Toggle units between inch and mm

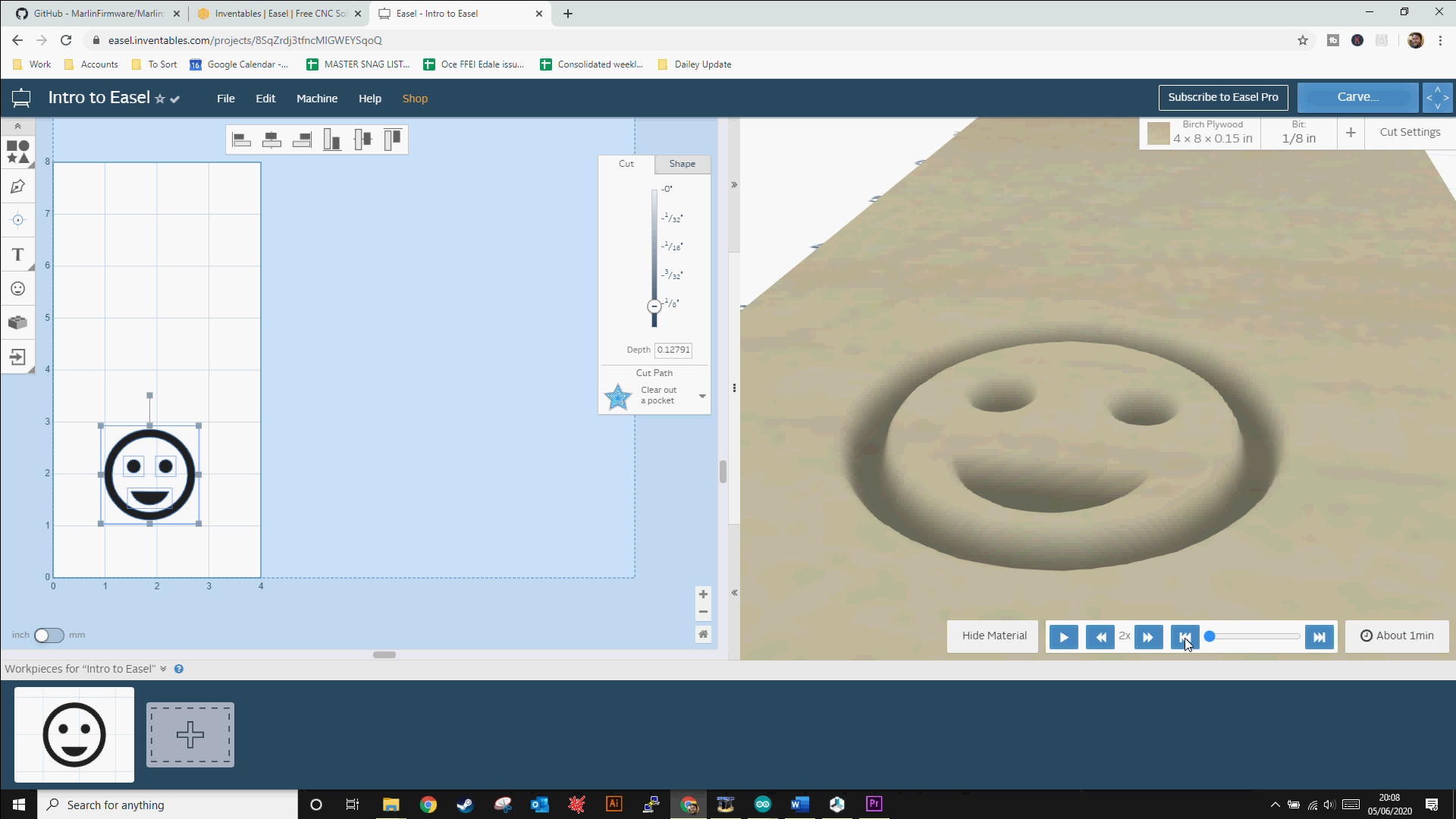(49, 635)
